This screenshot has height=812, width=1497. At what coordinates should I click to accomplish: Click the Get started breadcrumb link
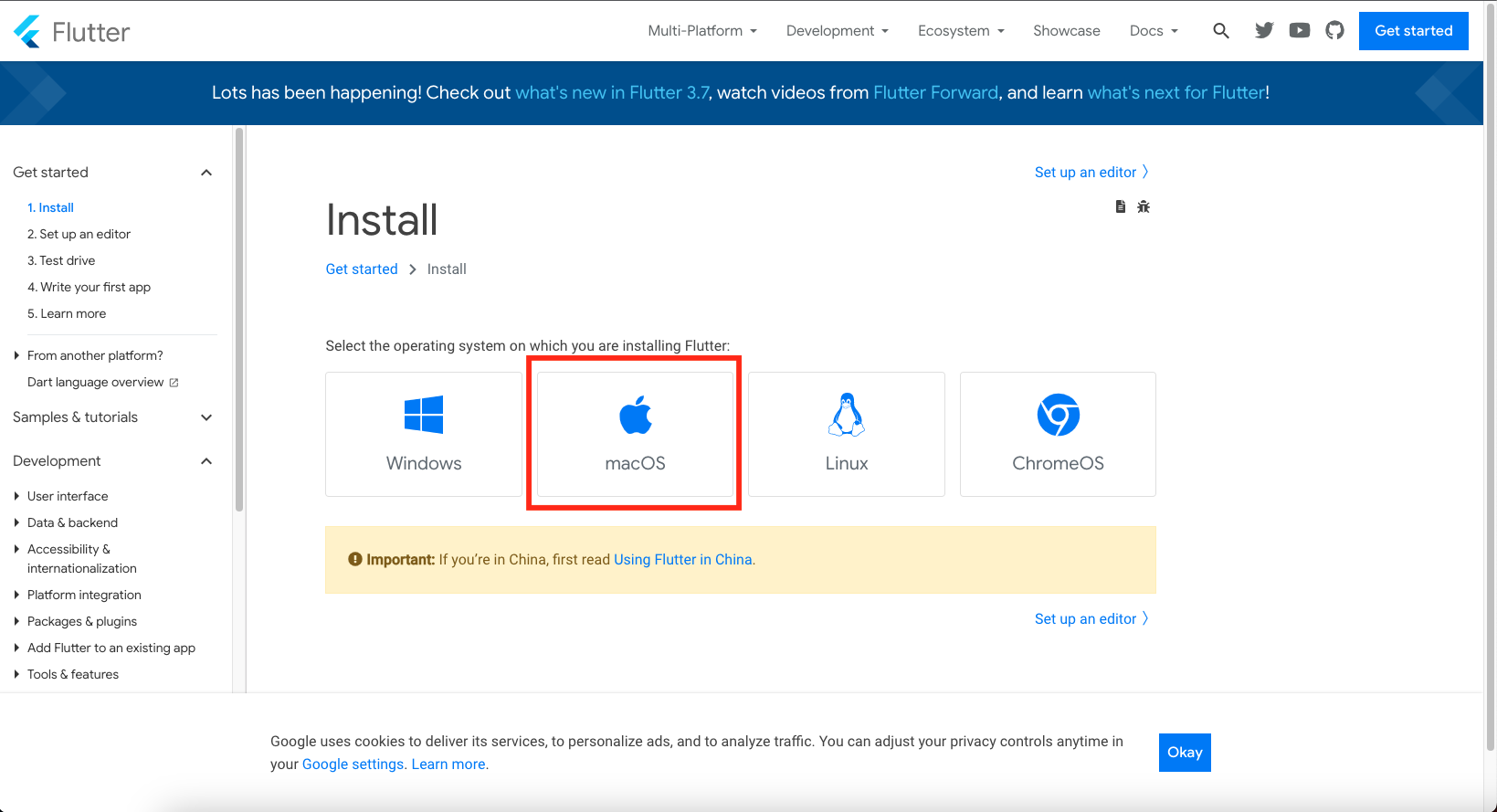point(362,269)
